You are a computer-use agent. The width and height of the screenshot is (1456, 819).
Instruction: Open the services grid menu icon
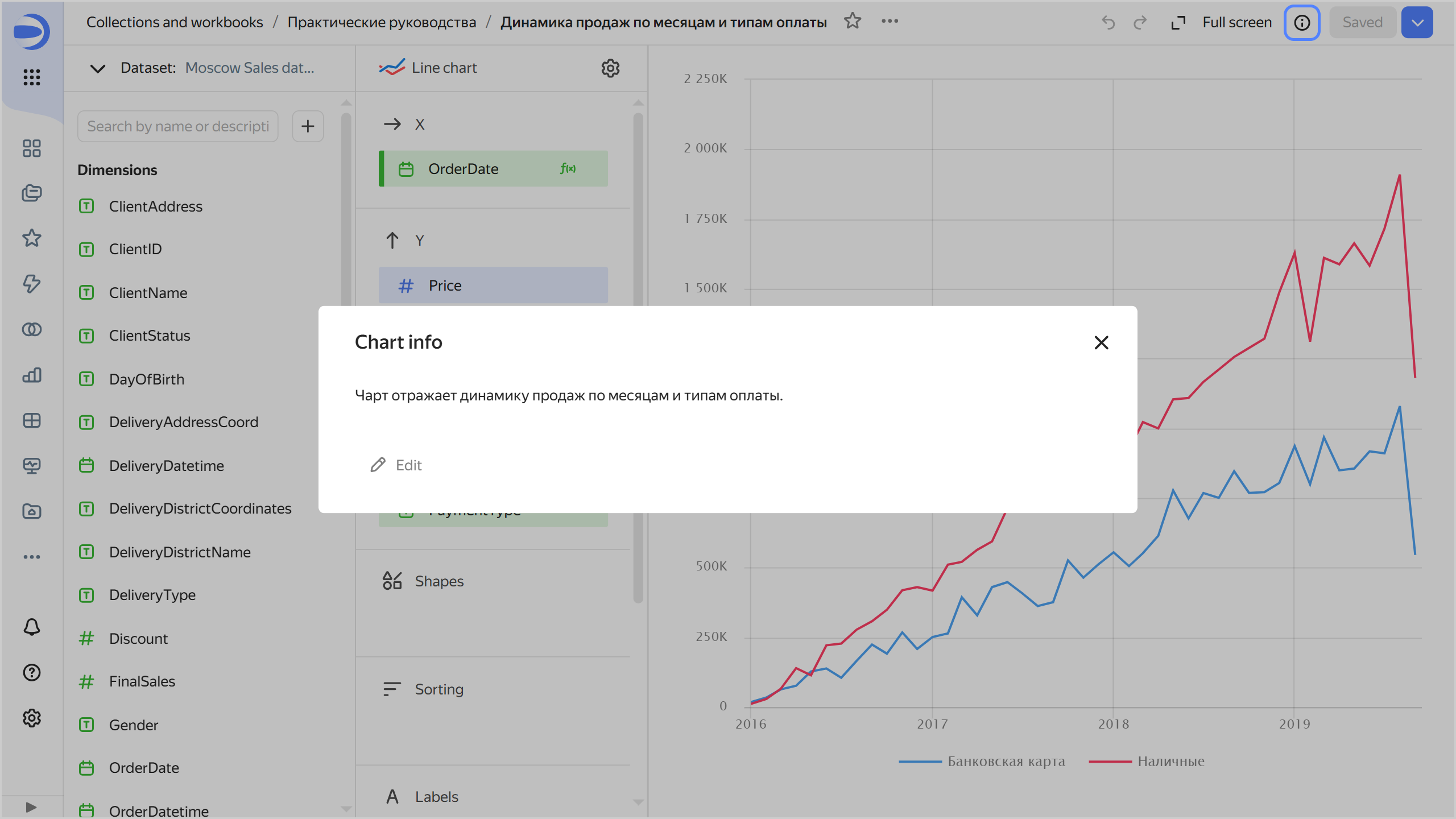click(32, 77)
